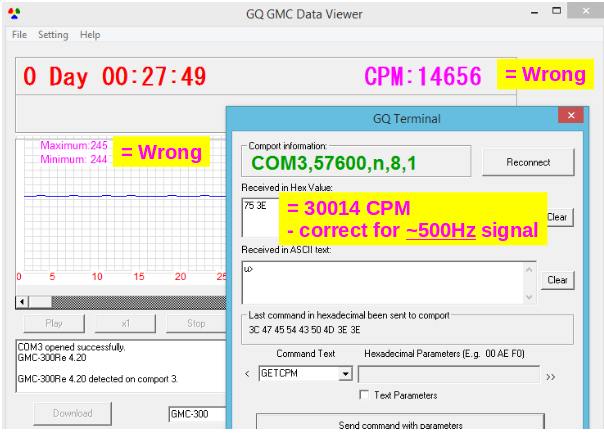
Task: Click the graph horizontal scrollbar thumb
Action: 40,302
